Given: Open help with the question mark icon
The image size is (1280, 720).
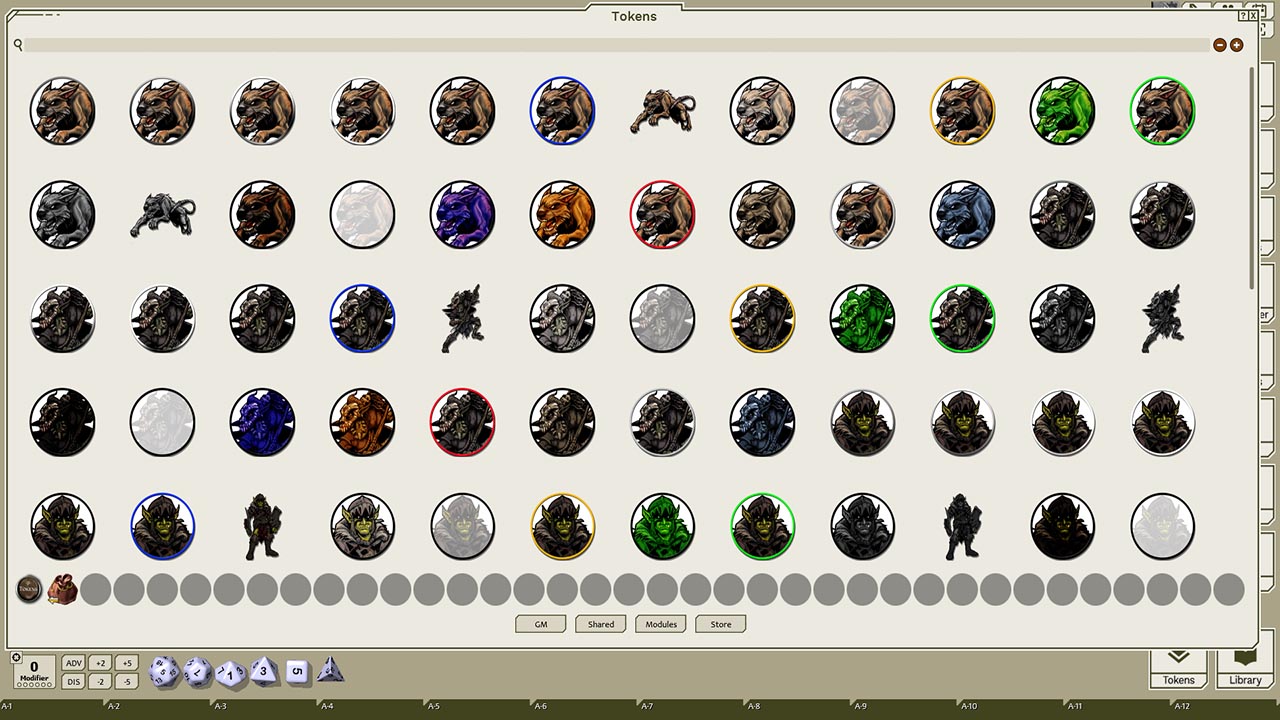Looking at the screenshot, I should pyautogui.click(x=1243, y=16).
